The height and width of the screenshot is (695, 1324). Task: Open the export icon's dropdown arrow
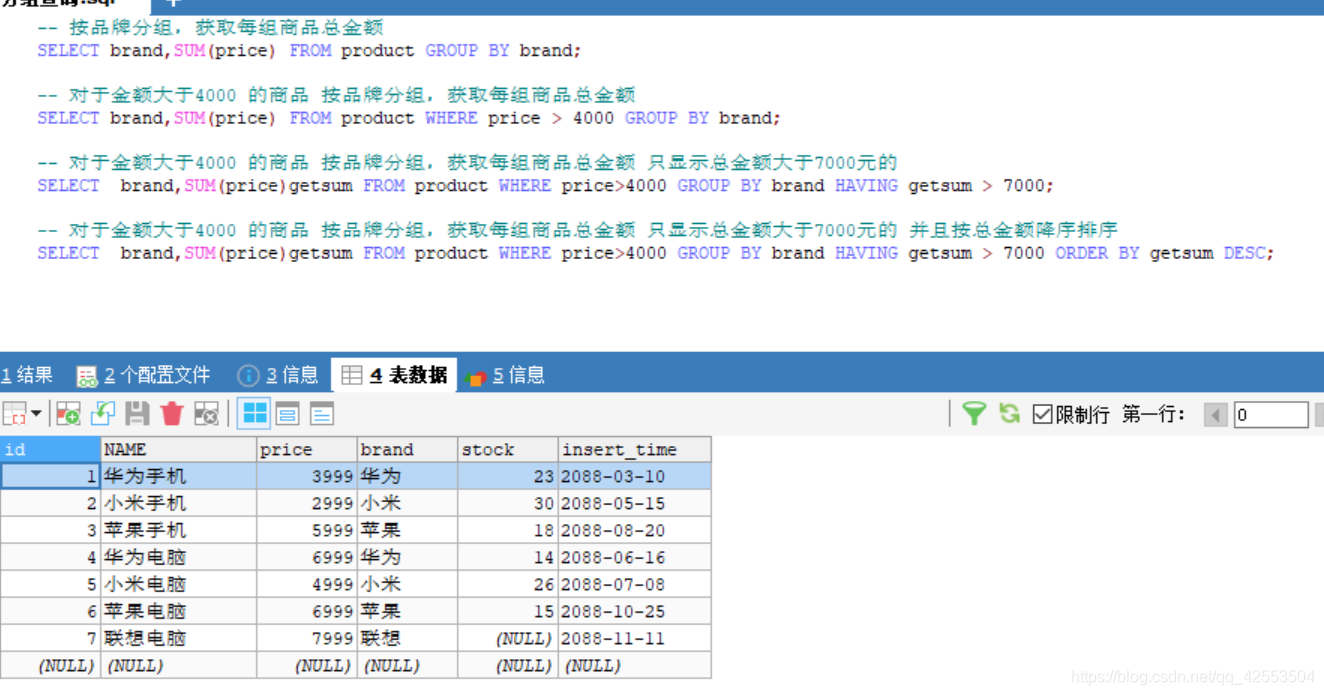(37, 413)
